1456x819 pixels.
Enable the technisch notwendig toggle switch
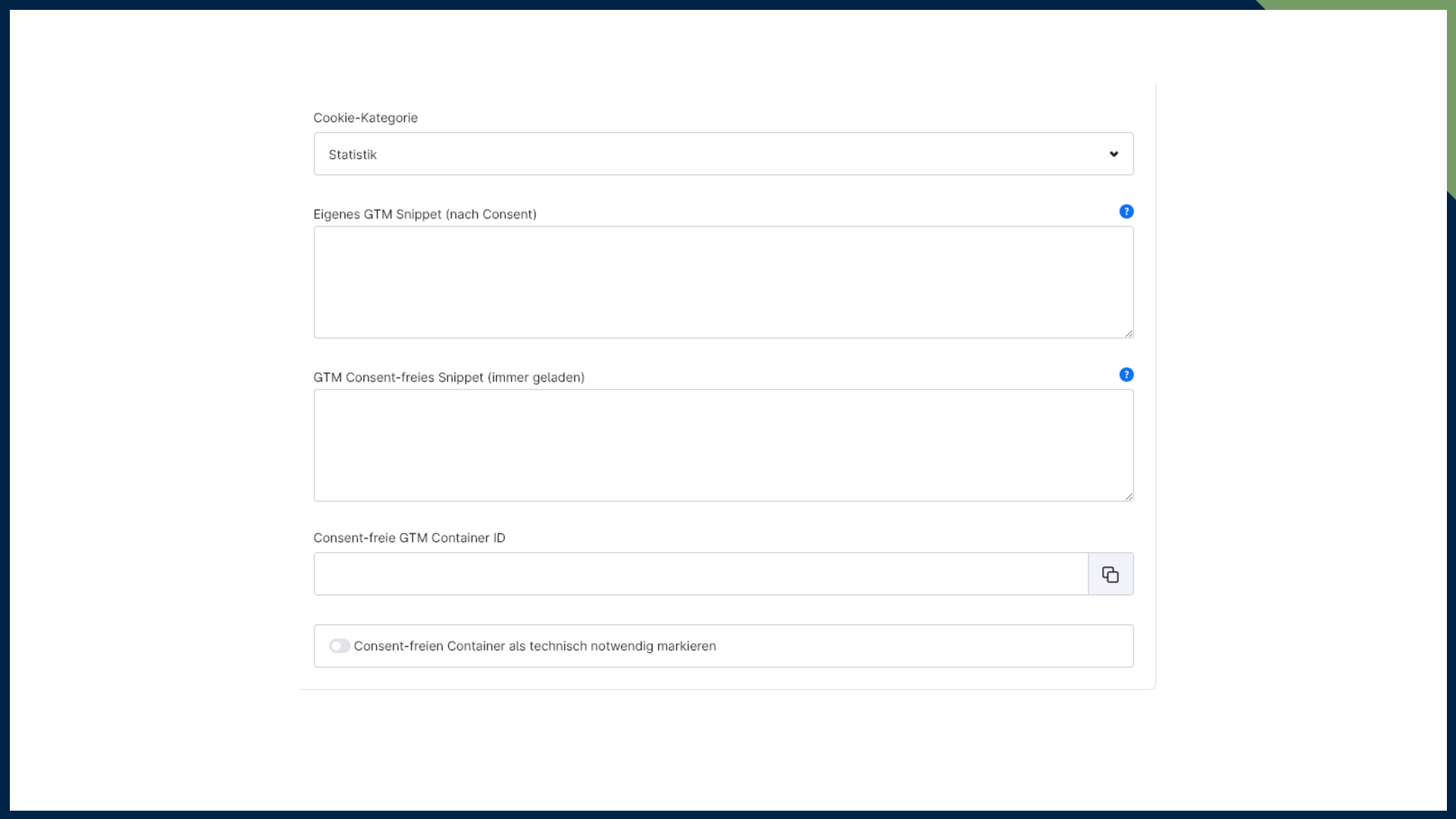[x=339, y=646]
